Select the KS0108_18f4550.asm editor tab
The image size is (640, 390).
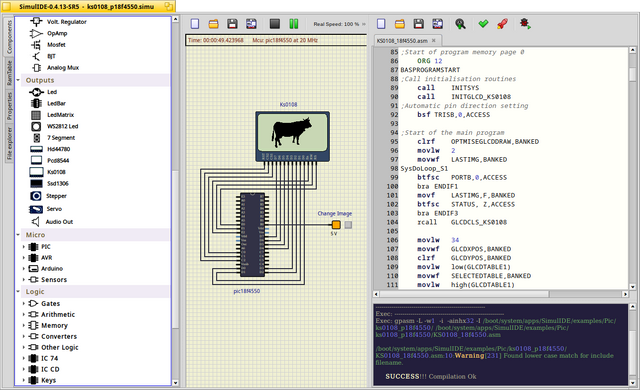click(x=407, y=40)
